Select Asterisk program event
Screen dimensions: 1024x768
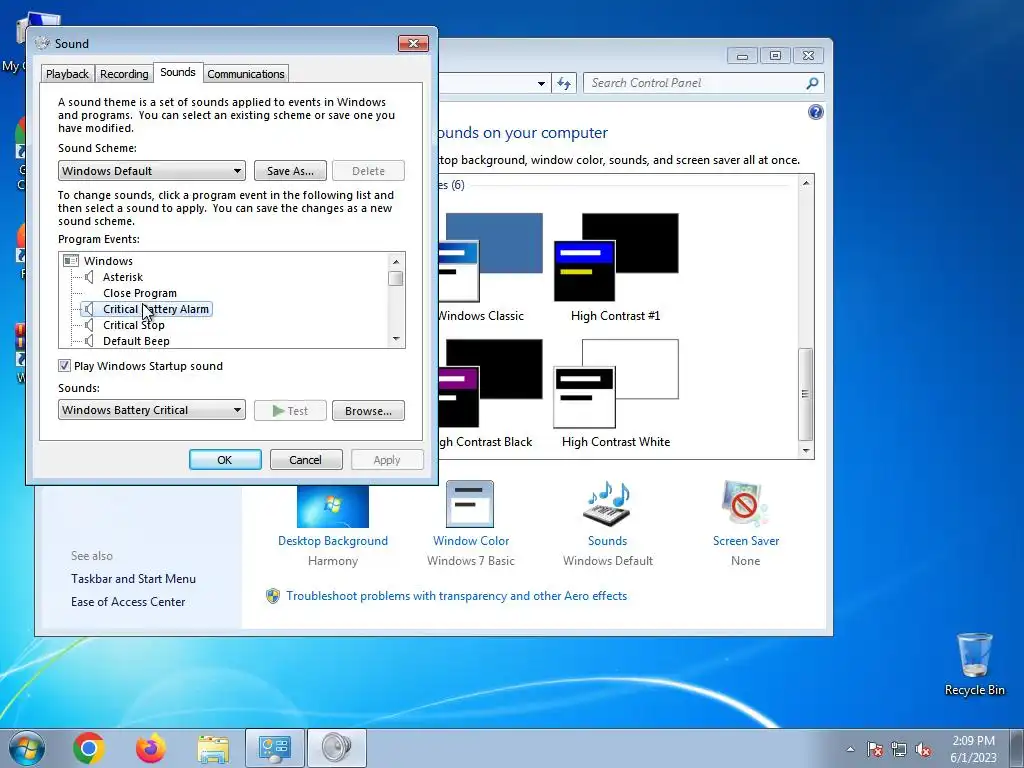[123, 277]
